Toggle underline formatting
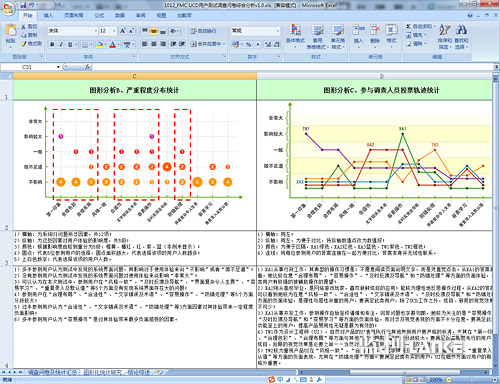The image size is (500, 384). [70, 44]
